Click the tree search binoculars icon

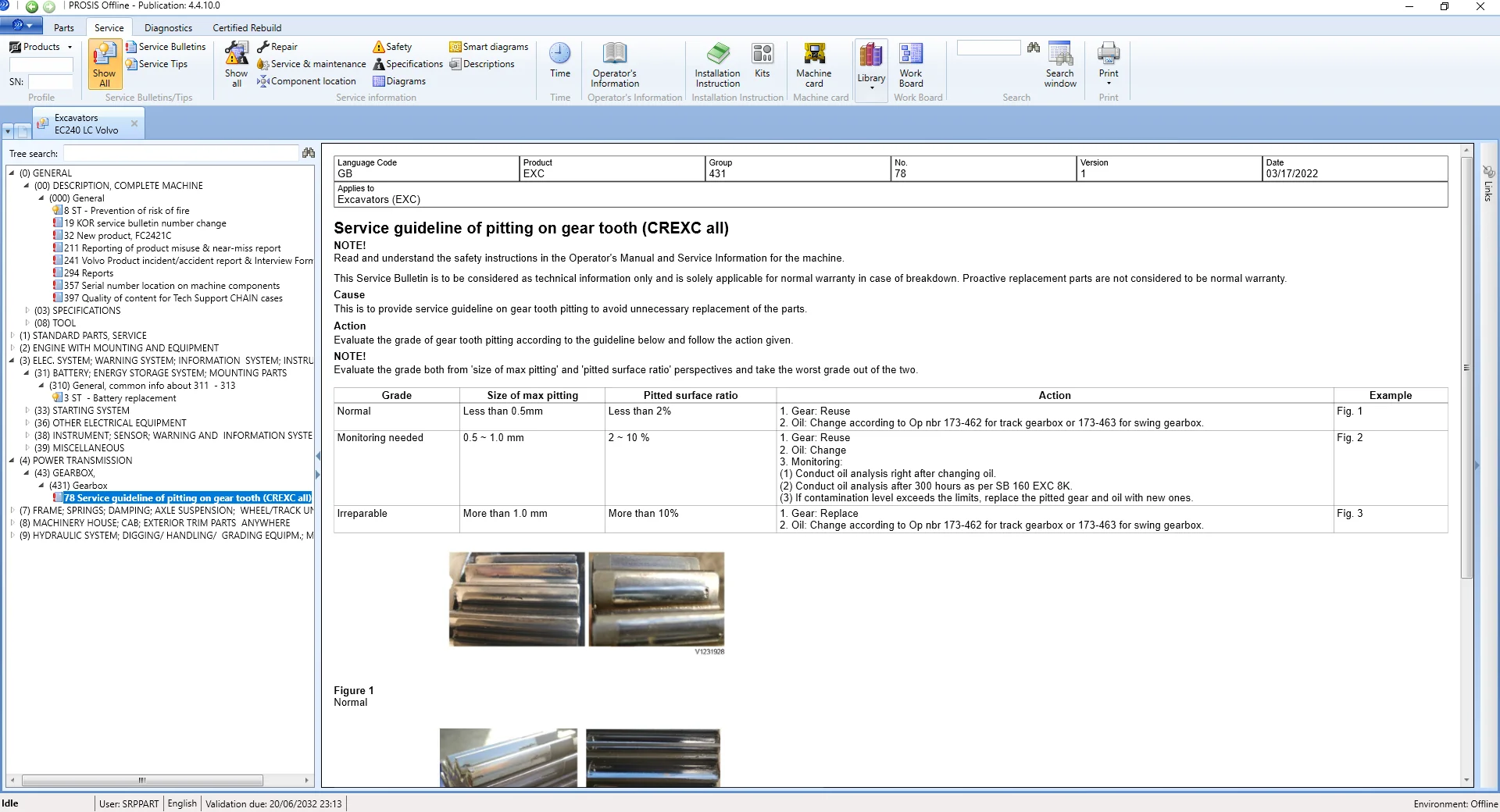(x=308, y=153)
